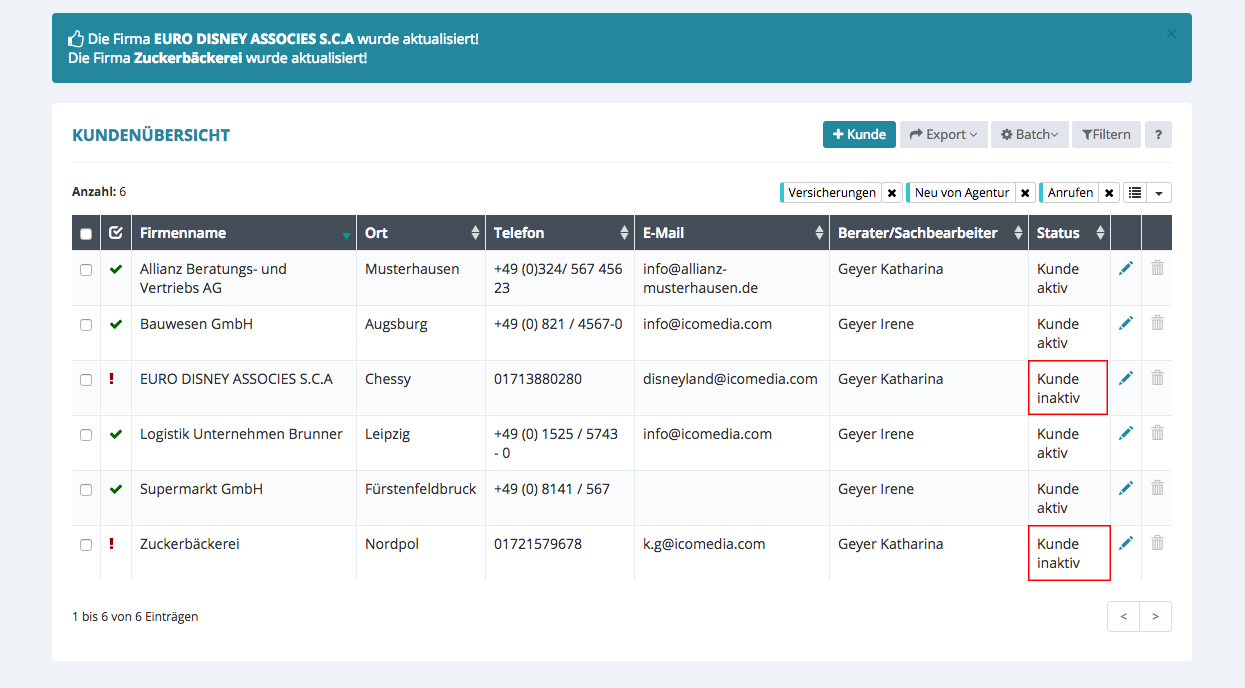Screen dimensions: 1245x688
Task: Edit the Allianz Beratungs- und Vertriebs AG row
Action: (1126, 268)
